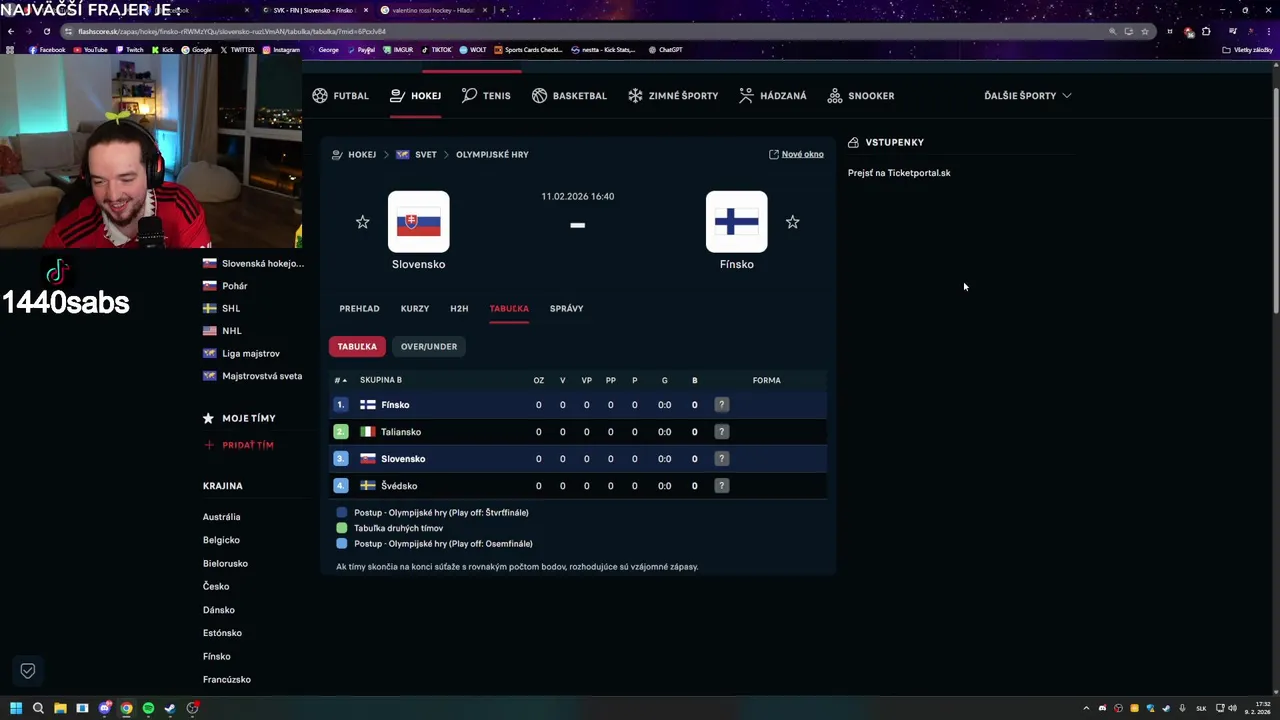Screen dimensions: 1280x720
Task: Click Slovensko form question mark icon
Action: (x=721, y=459)
